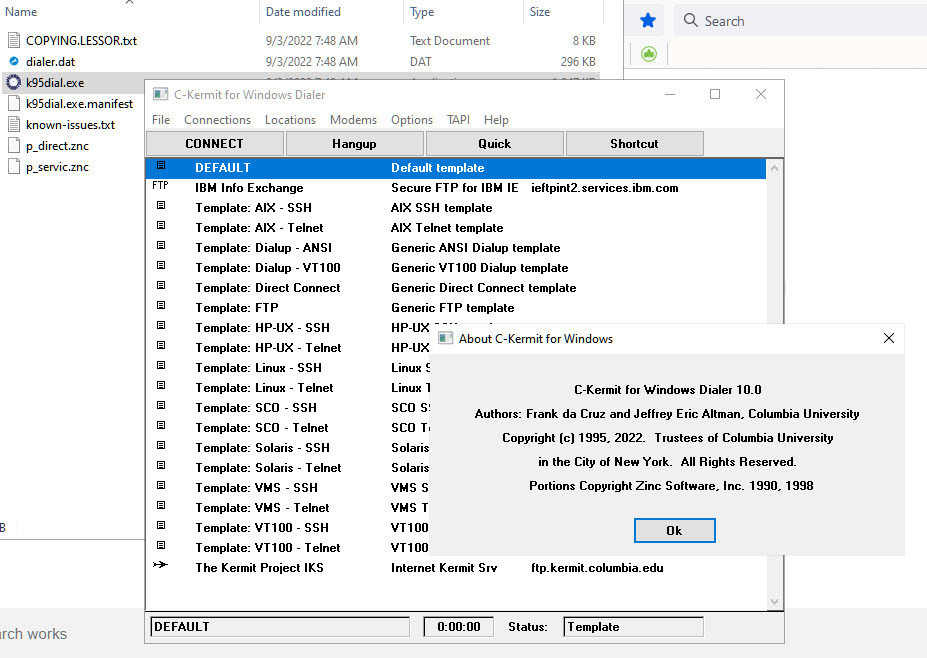927x658 pixels.
Task: Click the ftp.kermit.columbia.edu host text
Action: tap(597, 568)
